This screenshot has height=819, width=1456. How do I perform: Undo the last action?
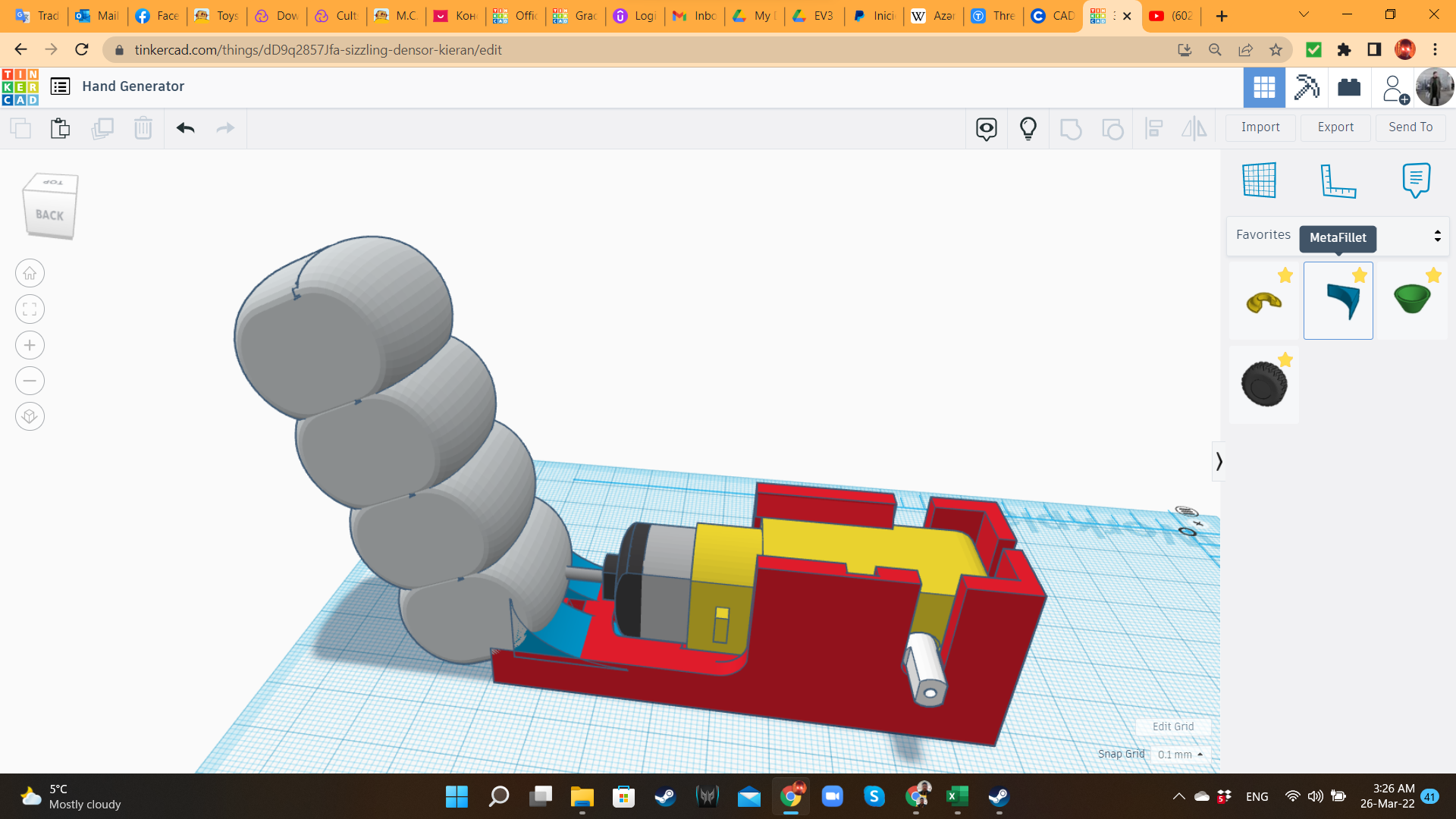pos(184,128)
